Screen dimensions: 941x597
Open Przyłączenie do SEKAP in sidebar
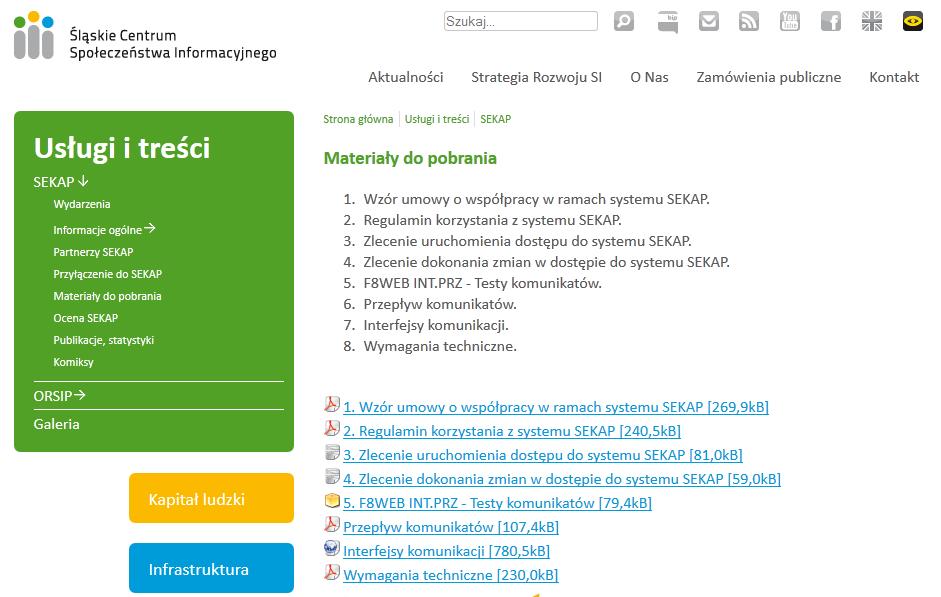pyautogui.click(x=107, y=274)
